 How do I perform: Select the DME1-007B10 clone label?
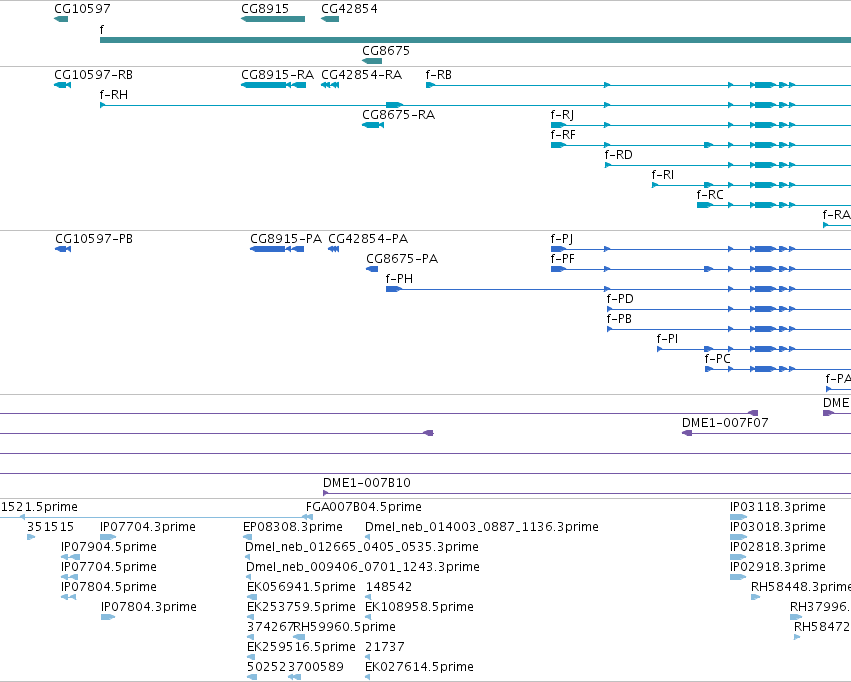367,483
